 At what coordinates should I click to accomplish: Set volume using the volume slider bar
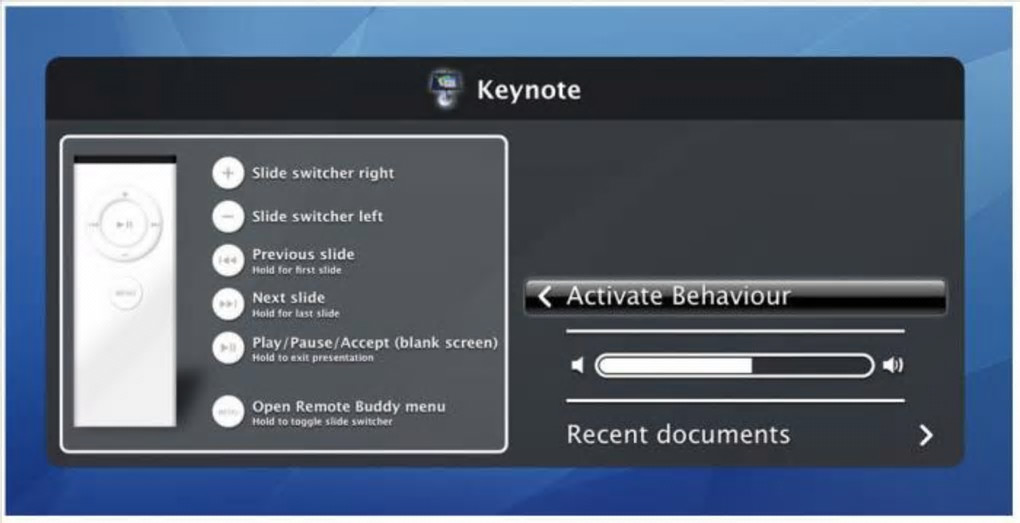734,366
